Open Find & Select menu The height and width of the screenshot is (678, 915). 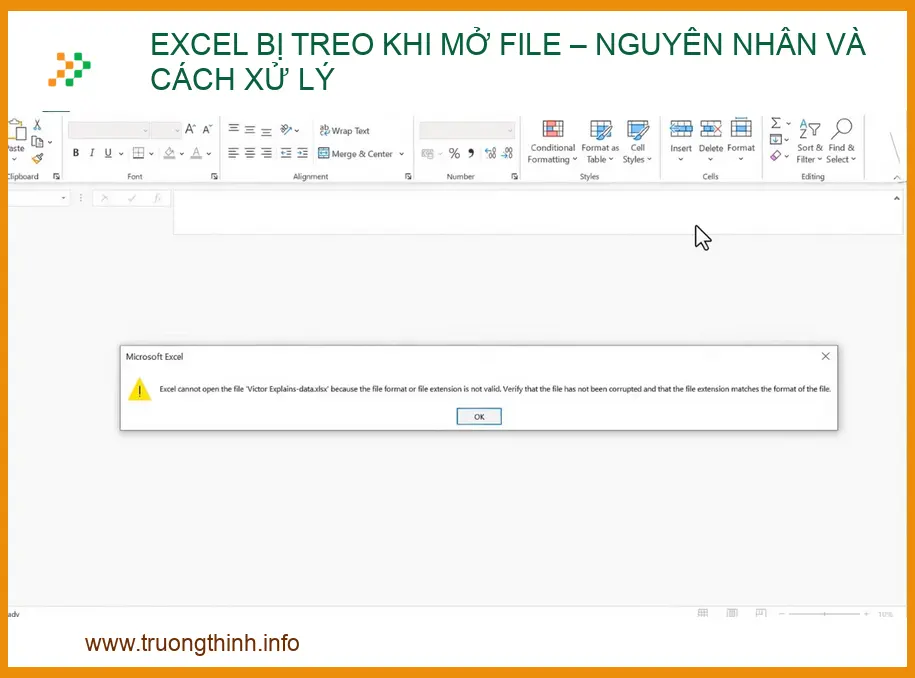pos(841,142)
